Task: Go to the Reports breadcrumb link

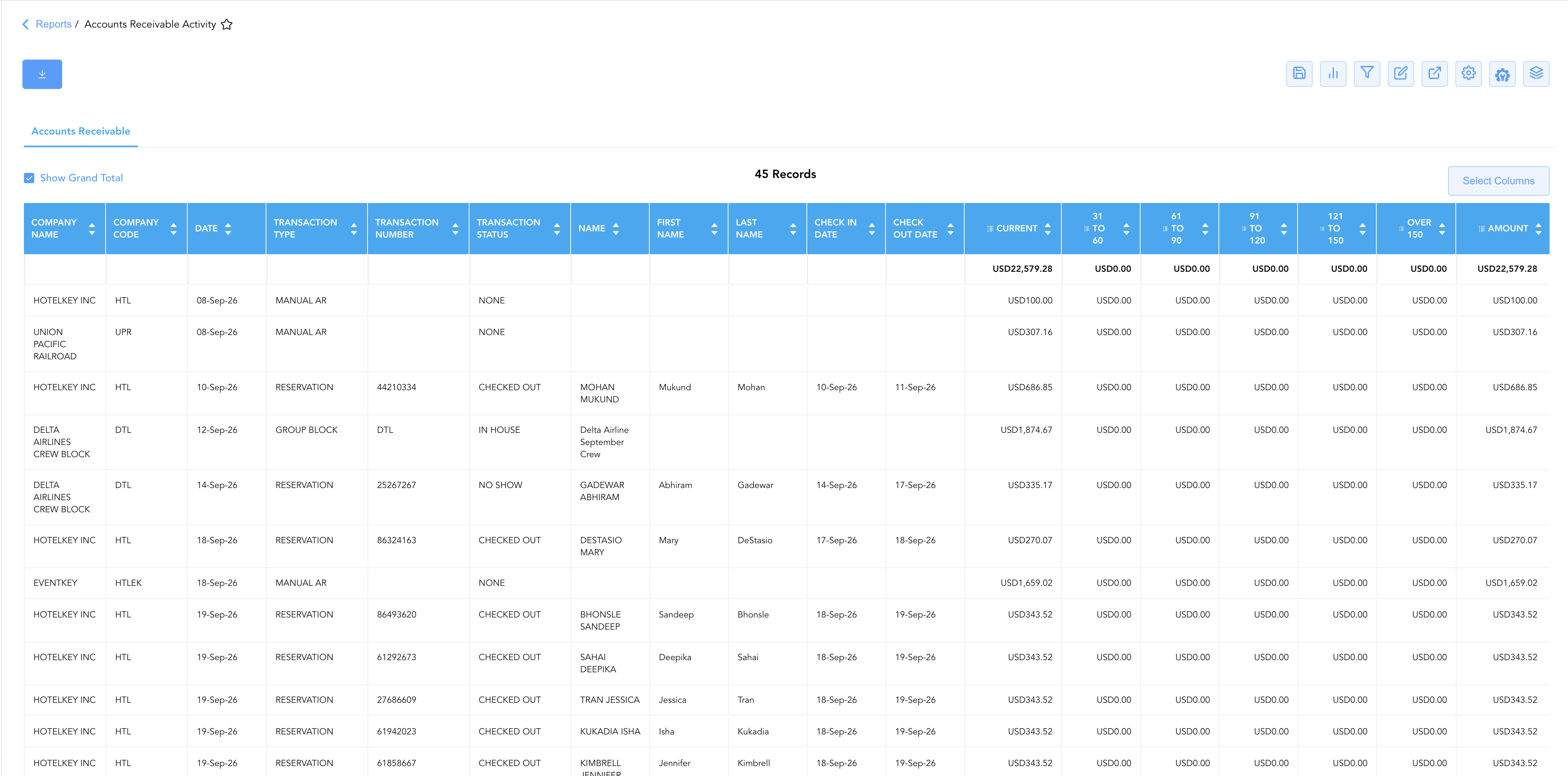Action: coord(54,24)
